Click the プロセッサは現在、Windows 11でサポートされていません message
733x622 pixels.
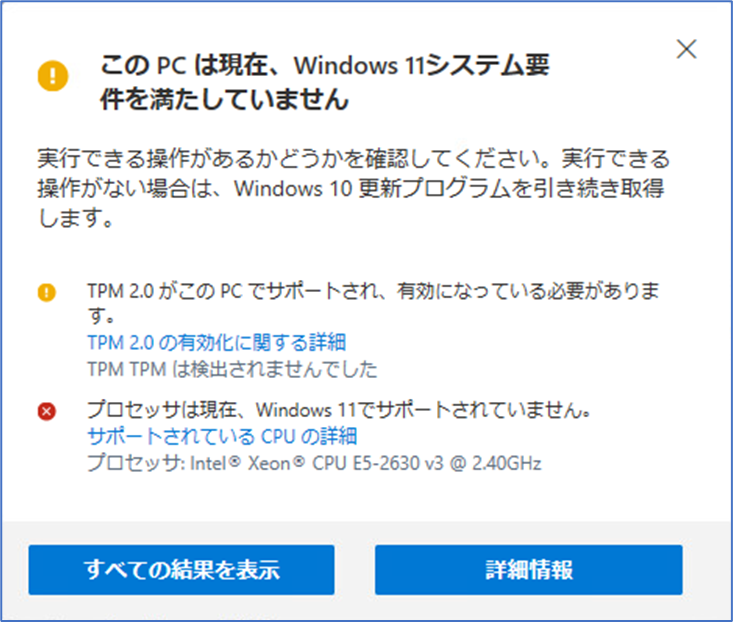(x=339, y=410)
